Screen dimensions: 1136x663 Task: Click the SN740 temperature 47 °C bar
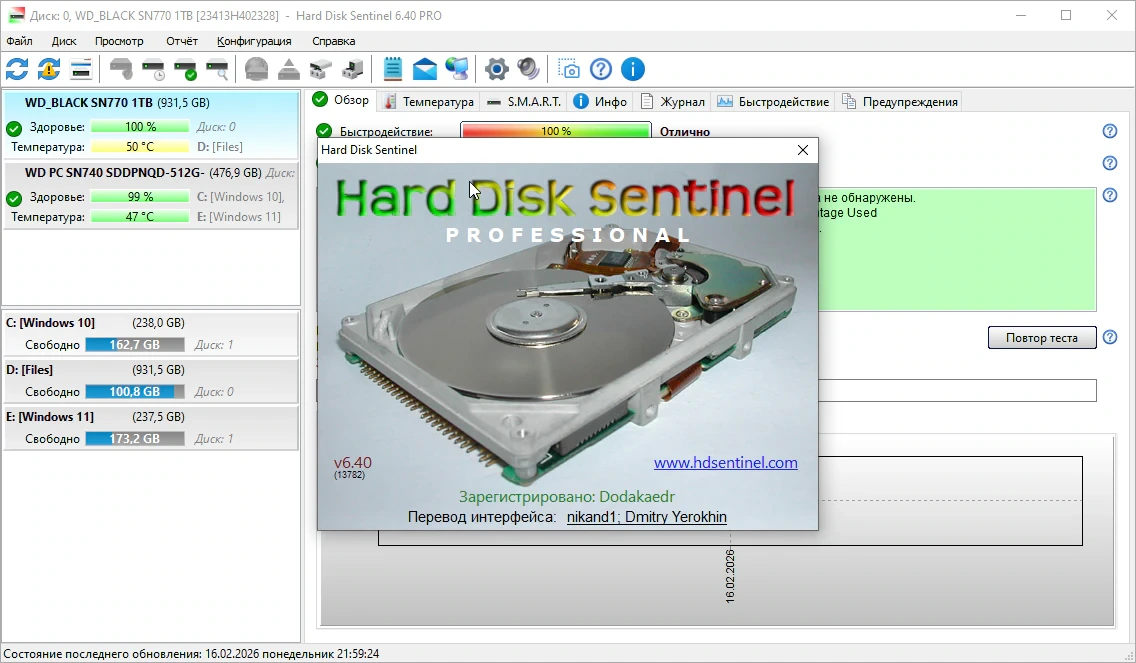pyautogui.click(x=140, y=217)
